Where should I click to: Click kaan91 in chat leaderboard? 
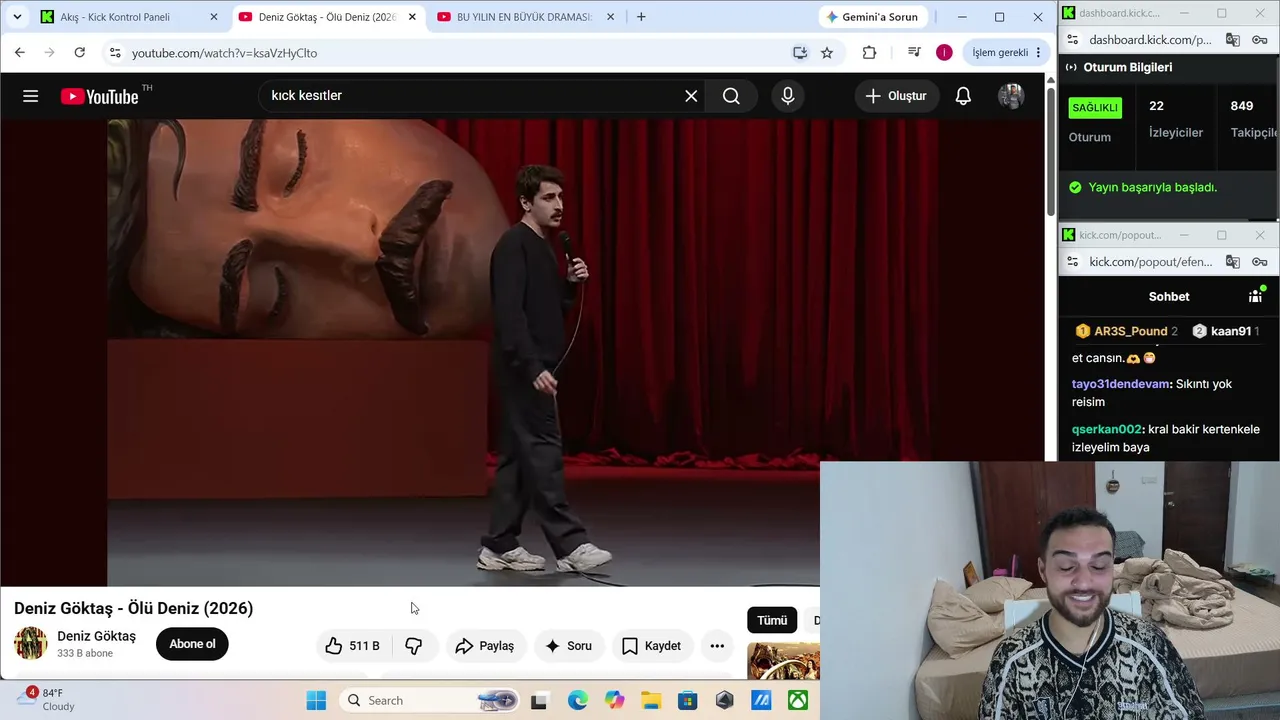coord(1231,331)
